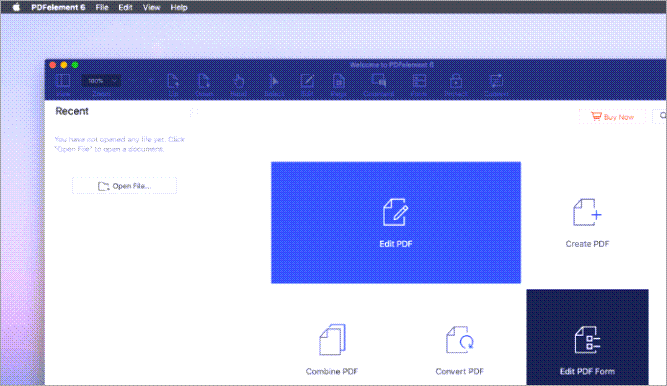Select the Hand tool
667x386 pixels.
(239, 84)
